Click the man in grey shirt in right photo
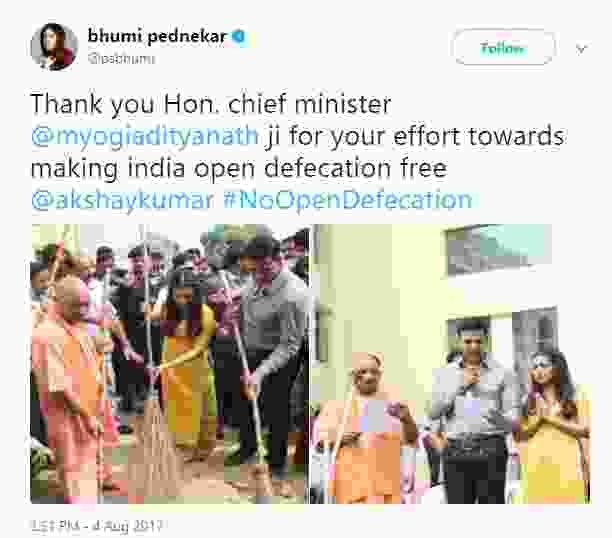Screen dimensions: 612x538 coord(474,412)
